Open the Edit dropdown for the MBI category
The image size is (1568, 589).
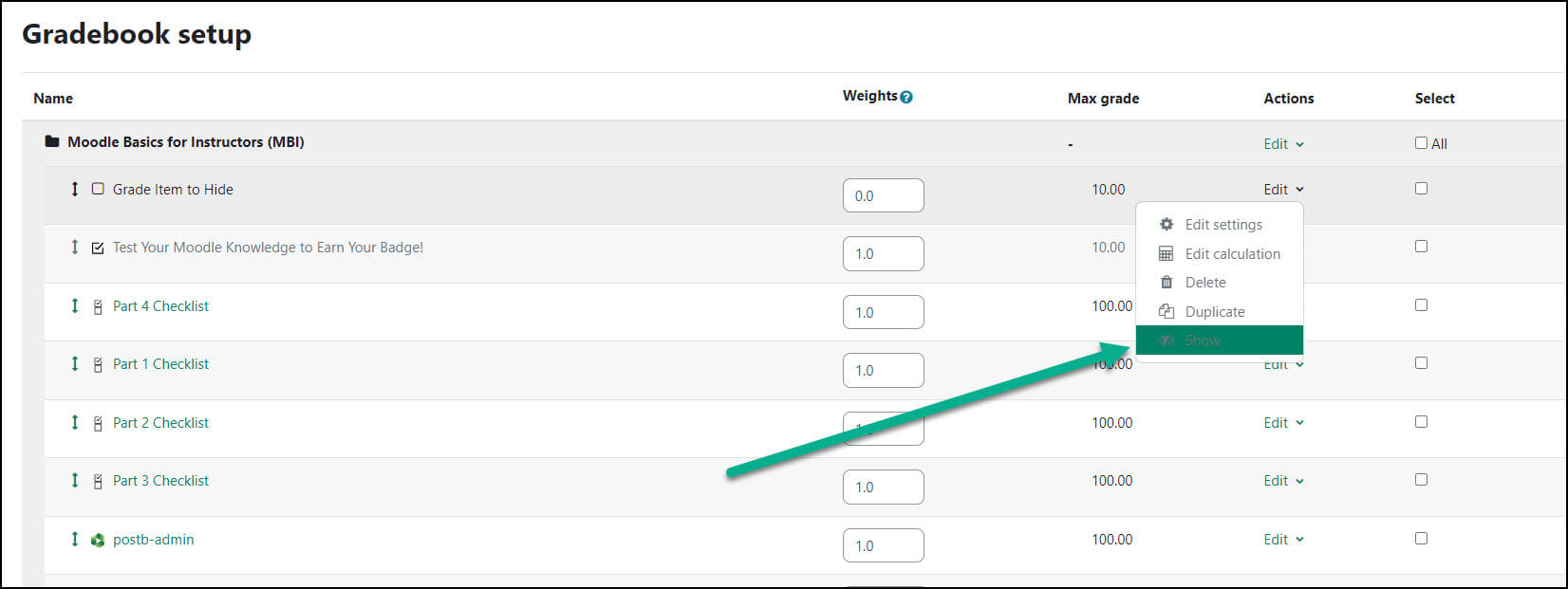tap(1283, 144)
